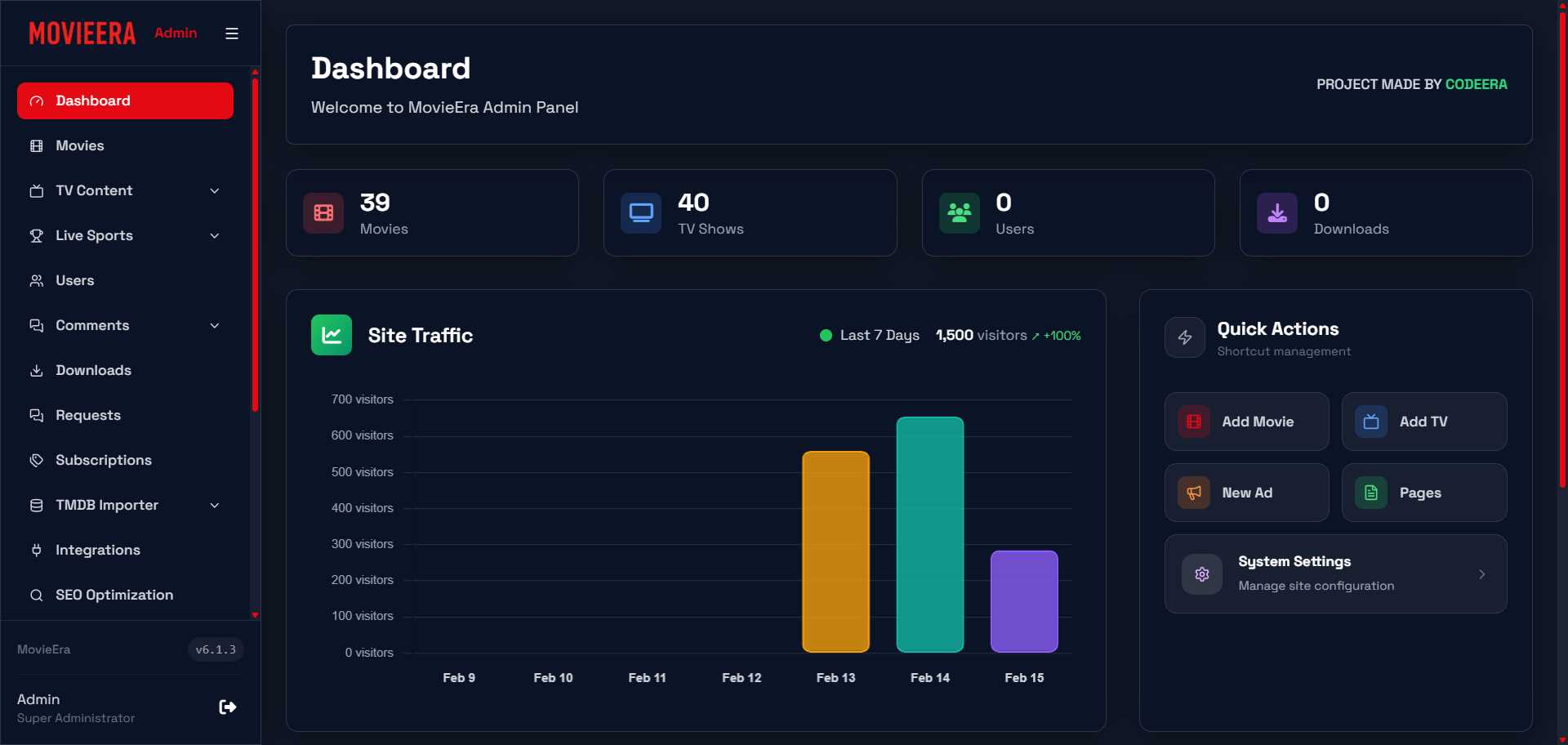The image size is (1568, 745).
Task: Click the Quick Actions lightning bolt icon
Action: [x=1185, y=337]
